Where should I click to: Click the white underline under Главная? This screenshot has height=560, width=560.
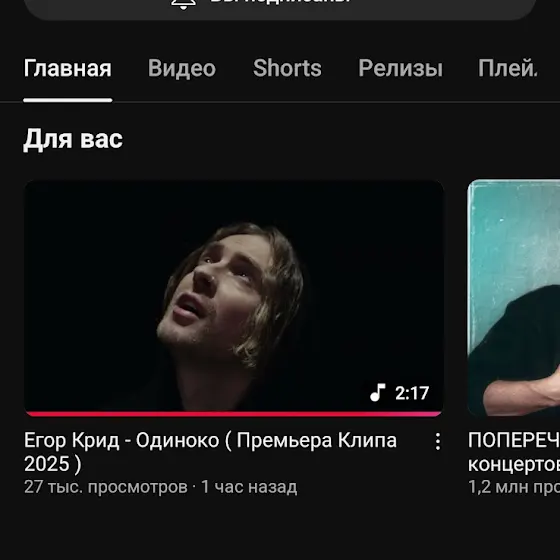pyautogui.click(x=68, y=100)
